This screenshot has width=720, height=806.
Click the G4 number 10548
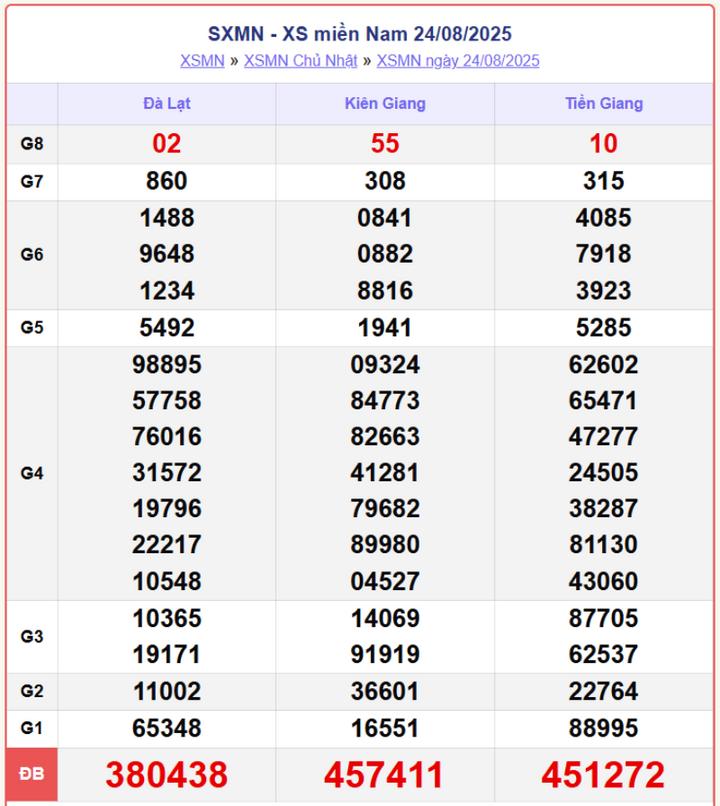coord(167,582)
